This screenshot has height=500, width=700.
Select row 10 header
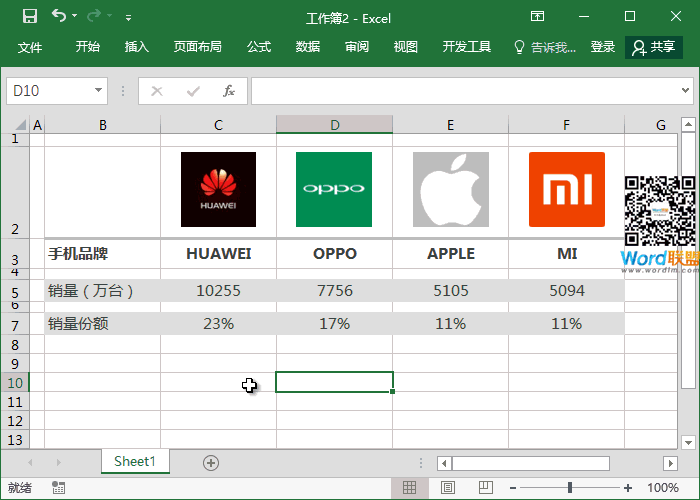click(15, 383)
